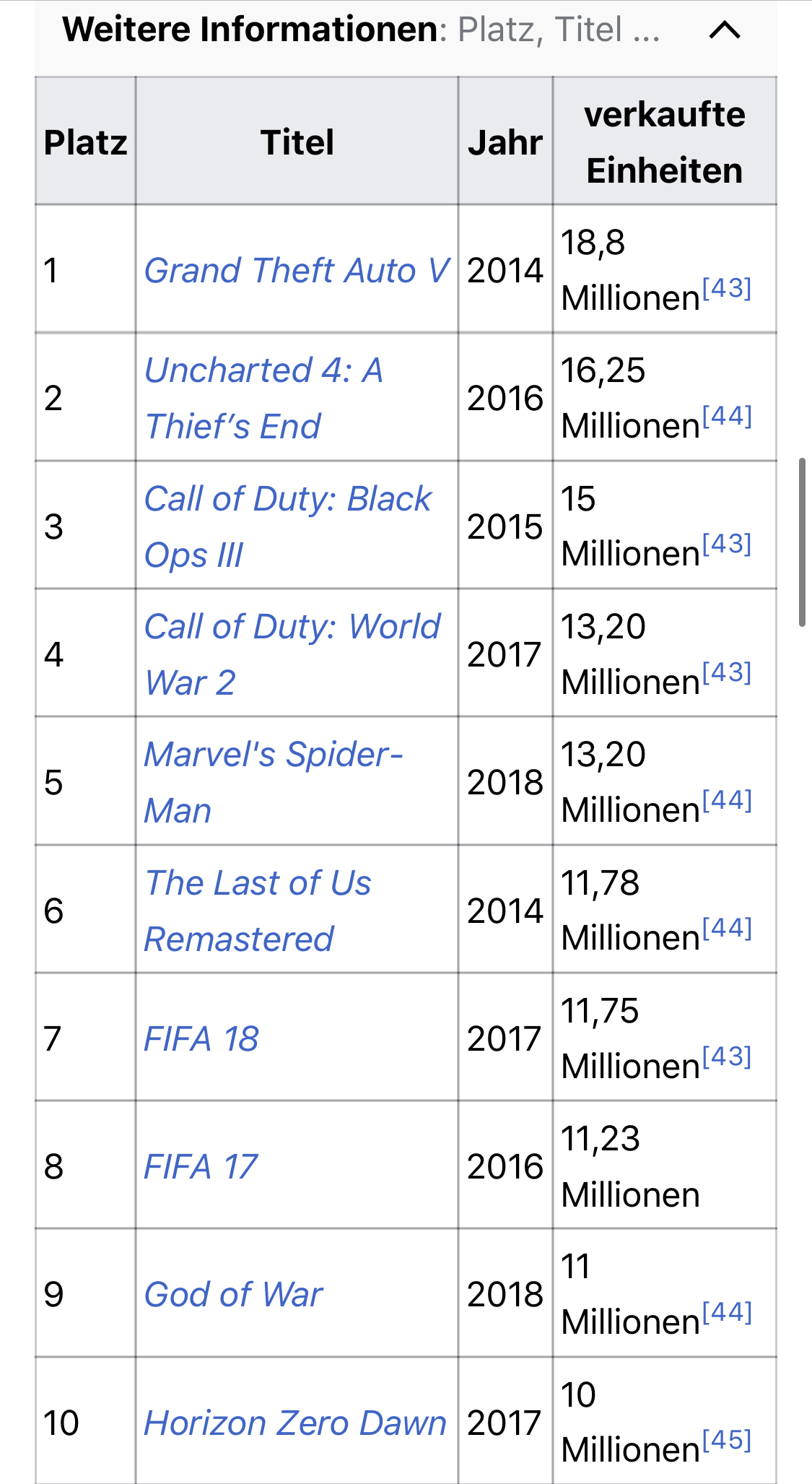The height and width of the screenshot is (1484, 812).
Task: Open Call of Duty: World War 2 link
Action: 292,654
